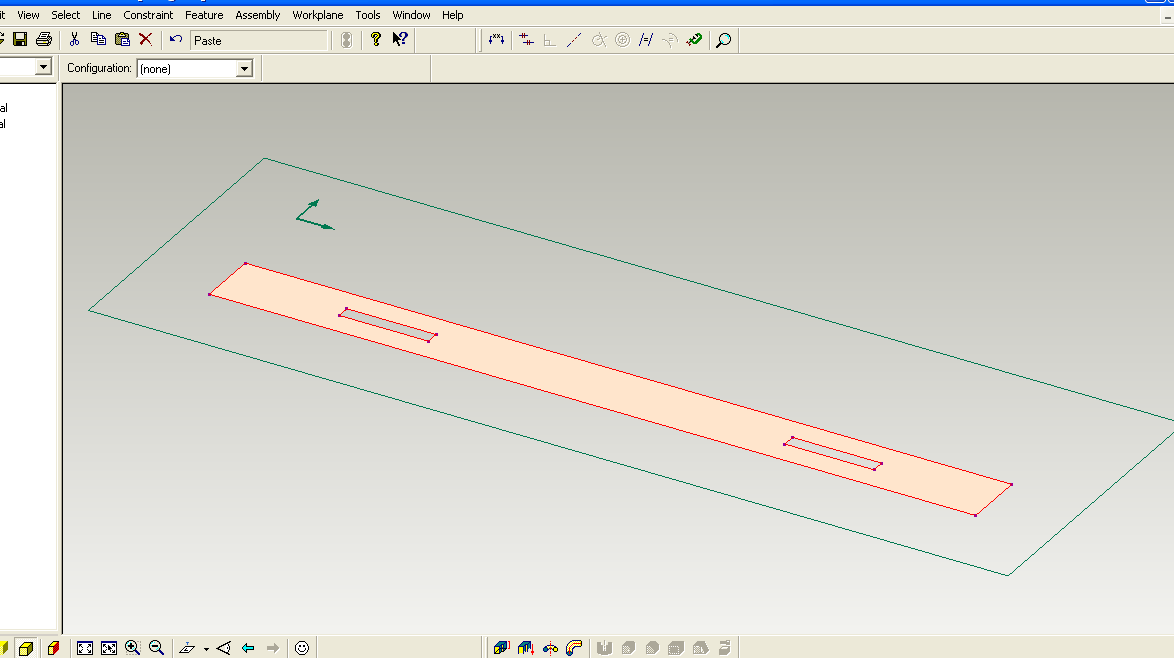
Task: Start the Sweep Boss feature
Action: pos(574,648)
